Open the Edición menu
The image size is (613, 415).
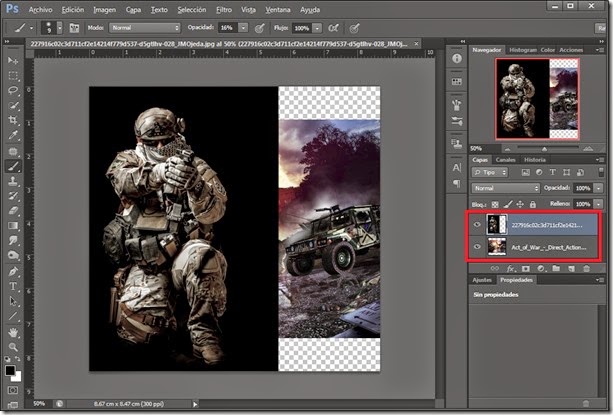pyautogui.click(x=73, y=10)
